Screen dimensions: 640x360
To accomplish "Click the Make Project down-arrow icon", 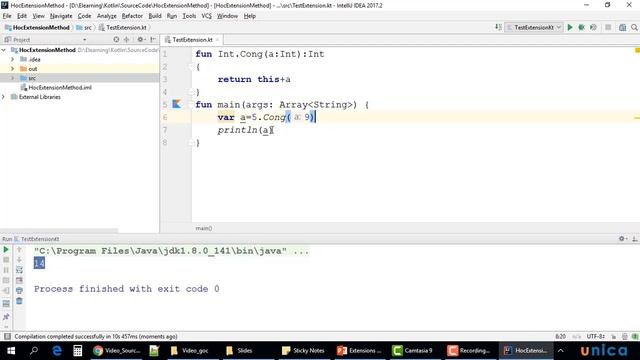I will [x=498, y=27].
